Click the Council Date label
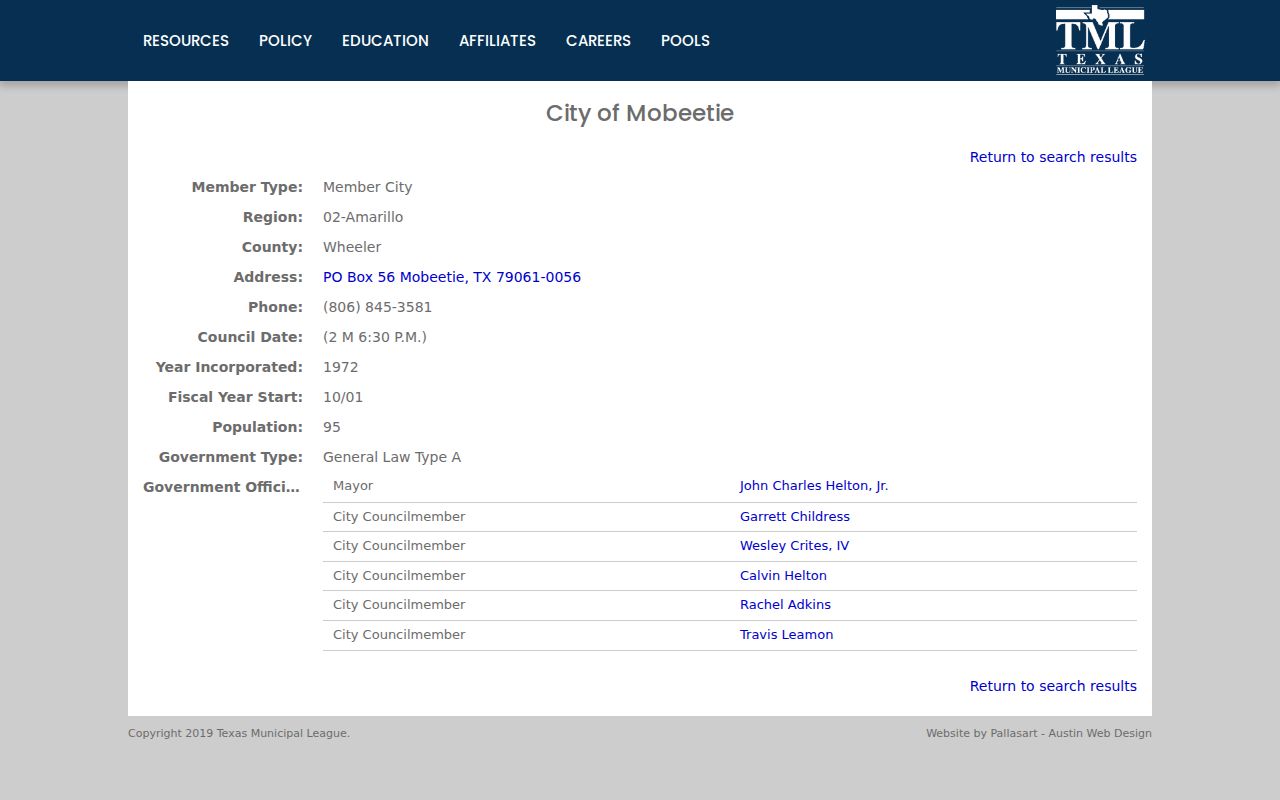Screen dimensions: 1280x800 coord(250,337)
